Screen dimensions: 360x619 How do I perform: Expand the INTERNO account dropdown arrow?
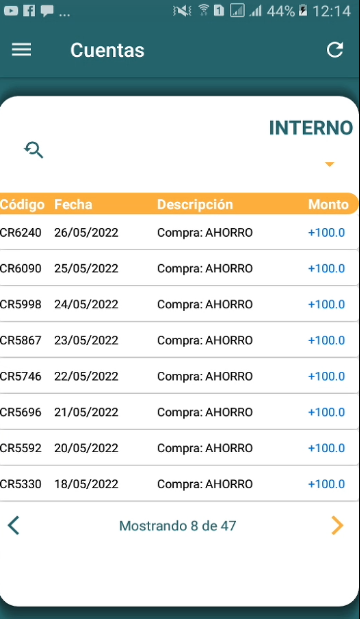tap(329, 164)
